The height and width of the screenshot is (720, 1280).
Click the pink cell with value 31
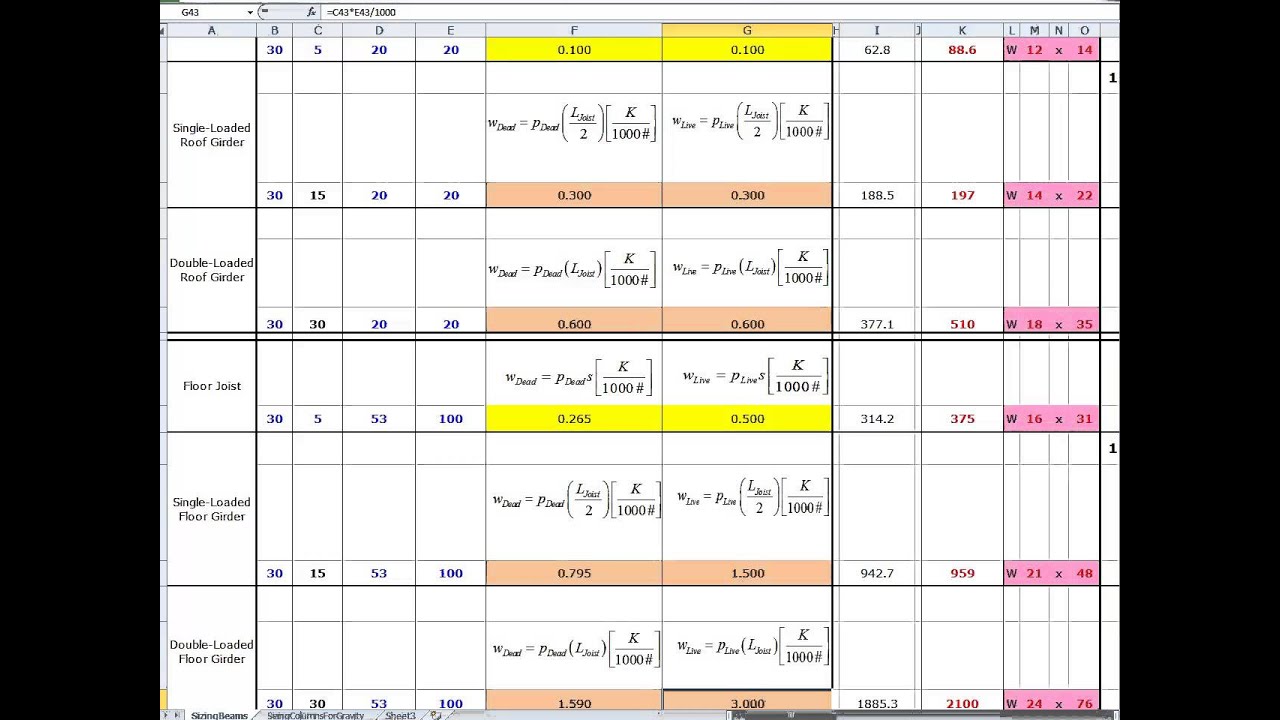tap(1084, 419)
